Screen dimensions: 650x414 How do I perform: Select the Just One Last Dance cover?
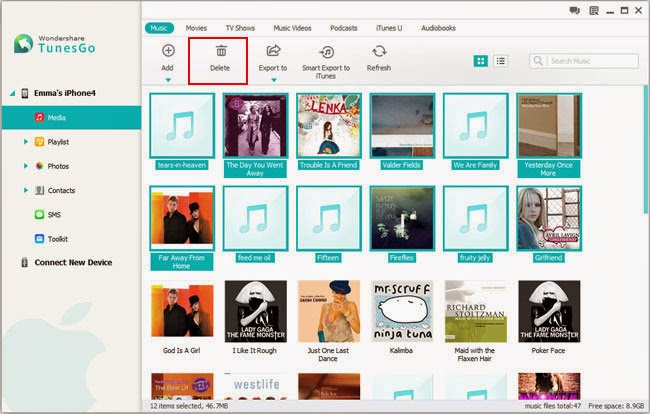[x=329, y=311]
